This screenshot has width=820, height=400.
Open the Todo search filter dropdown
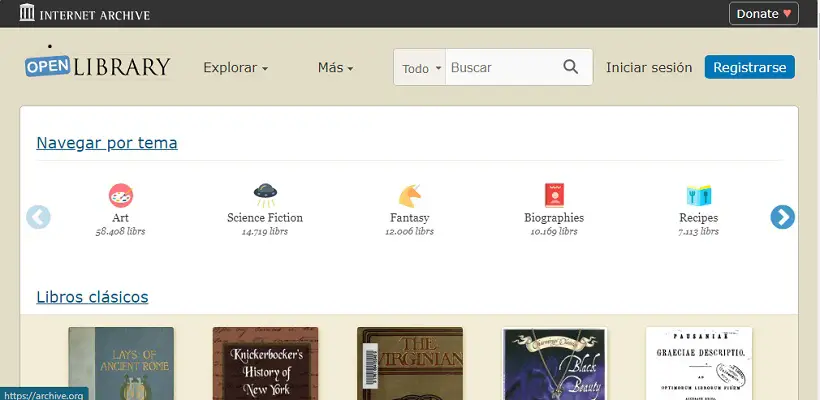[x=421, y=68]
